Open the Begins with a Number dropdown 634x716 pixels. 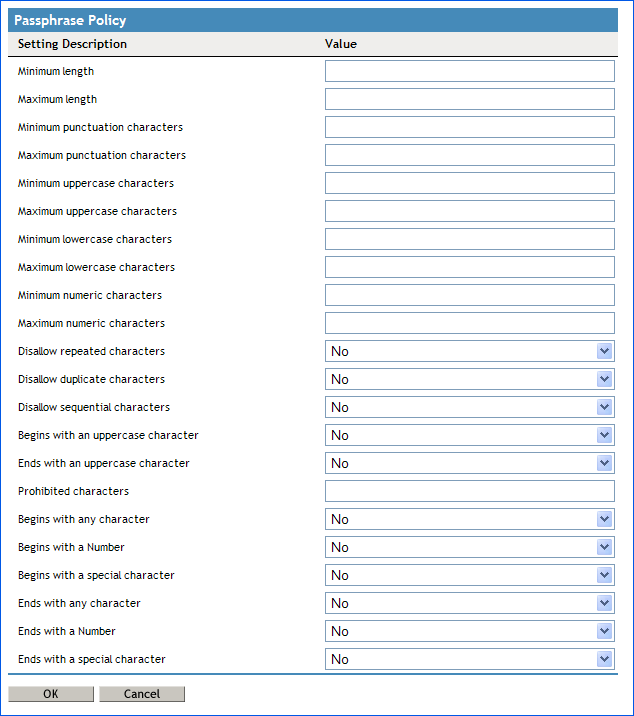click(x=469, y=547)
